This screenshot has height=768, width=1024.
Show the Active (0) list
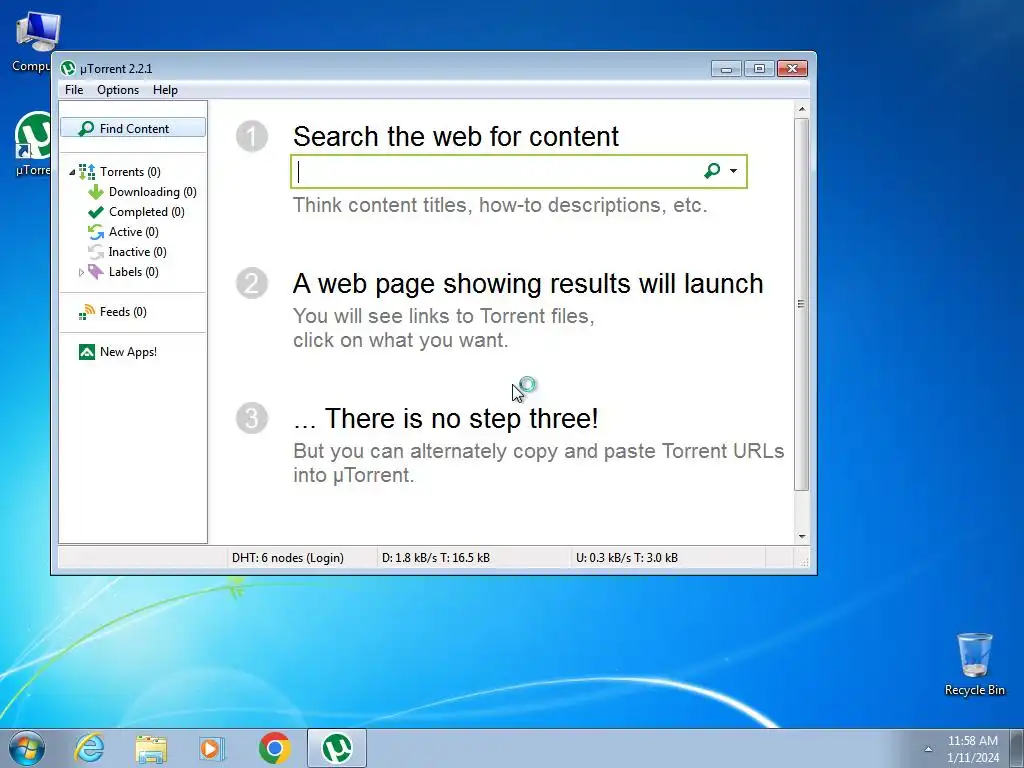click(133, 232)
